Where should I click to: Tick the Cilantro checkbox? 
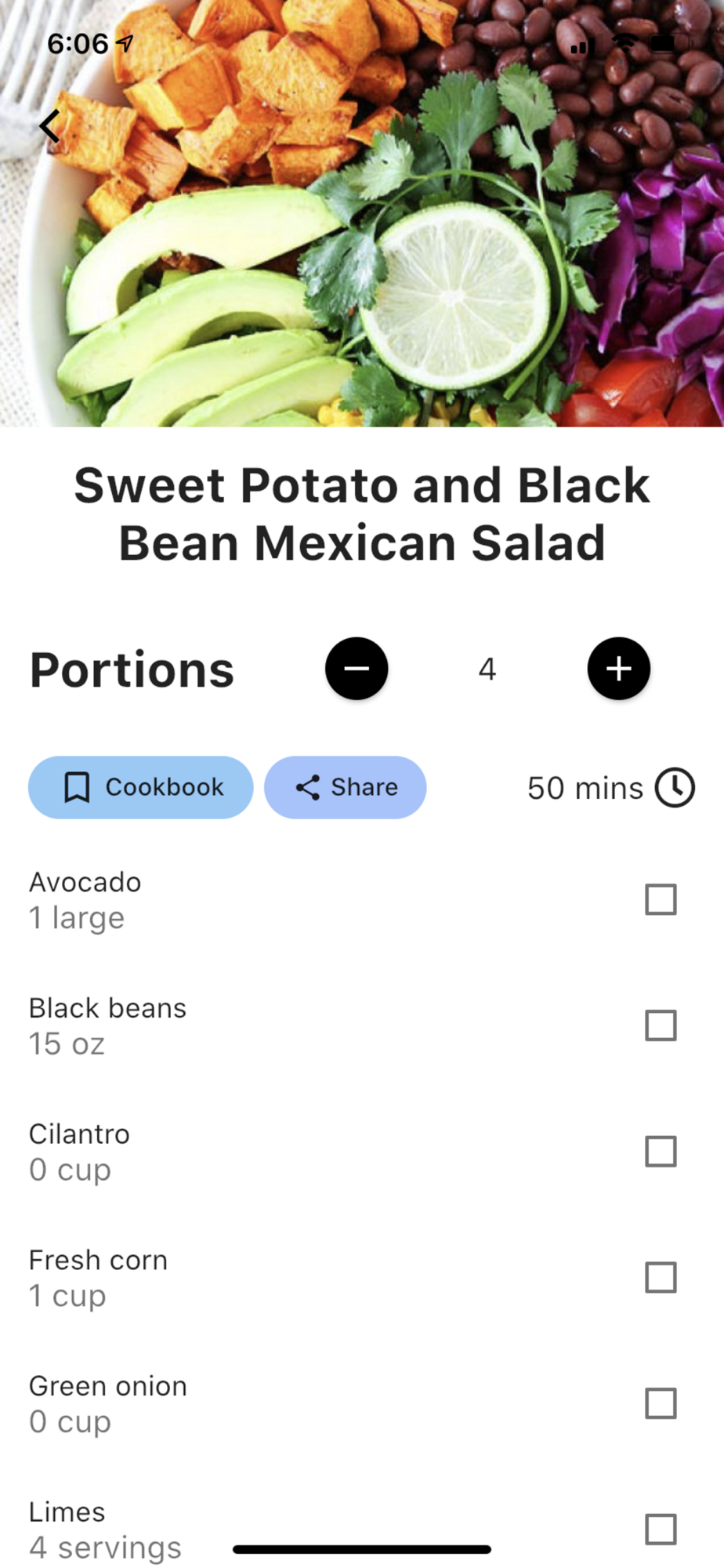coord(661,1152)
